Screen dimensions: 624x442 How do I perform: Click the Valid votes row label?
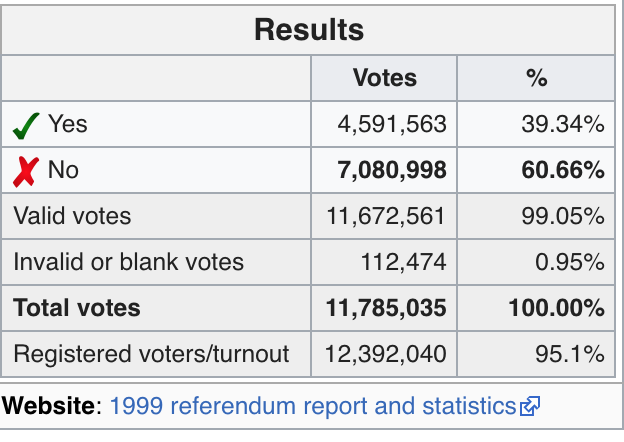pos(72,216)
